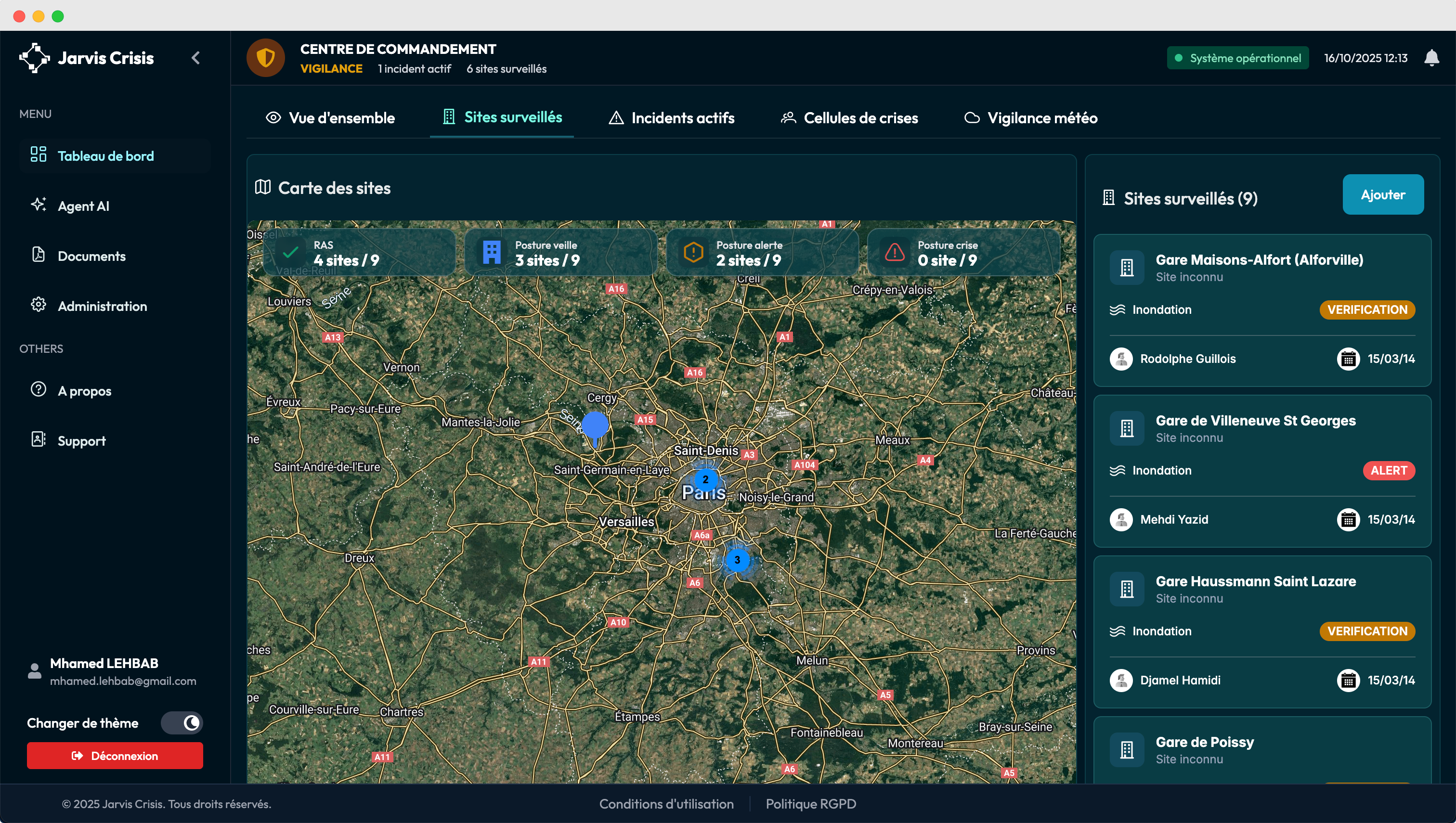The image size is (1456, 823).
Task: Collapse the sidebar with the chevron arrow
Action: pos(195,58)
